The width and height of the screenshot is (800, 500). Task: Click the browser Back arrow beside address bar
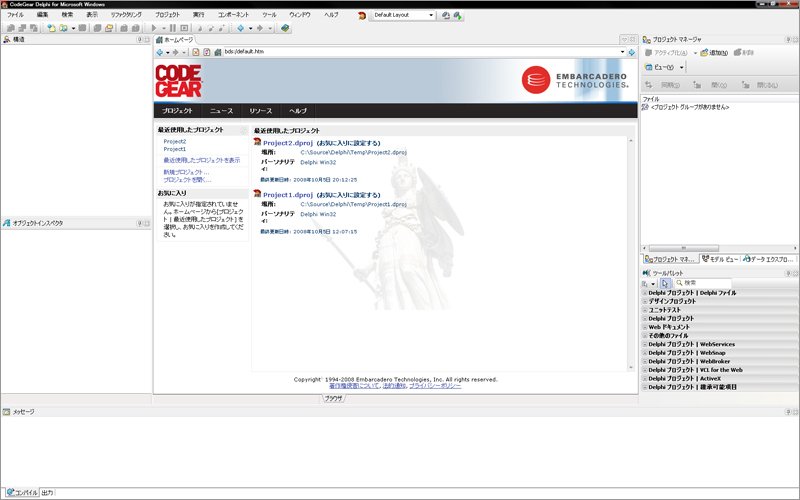tap(160, 52)
